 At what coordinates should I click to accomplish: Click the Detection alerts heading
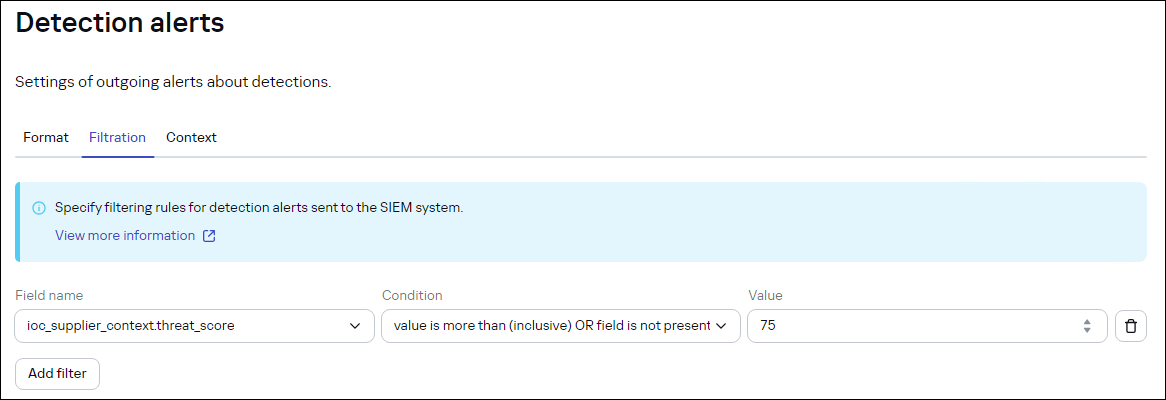click(120, 24)
